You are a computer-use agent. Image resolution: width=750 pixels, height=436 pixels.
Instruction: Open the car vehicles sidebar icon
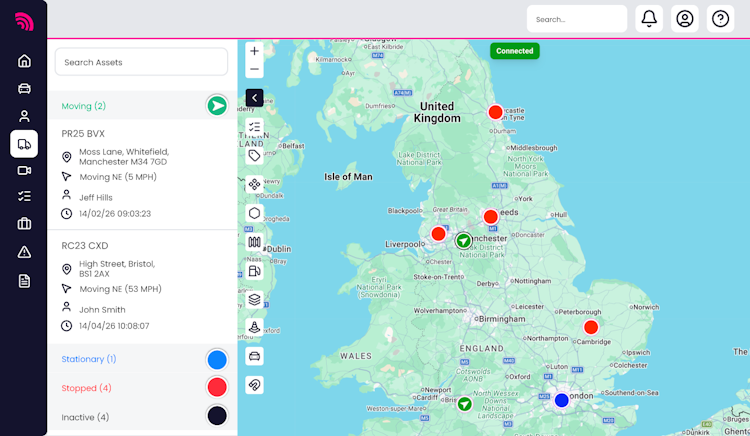(x=24, y=88)
